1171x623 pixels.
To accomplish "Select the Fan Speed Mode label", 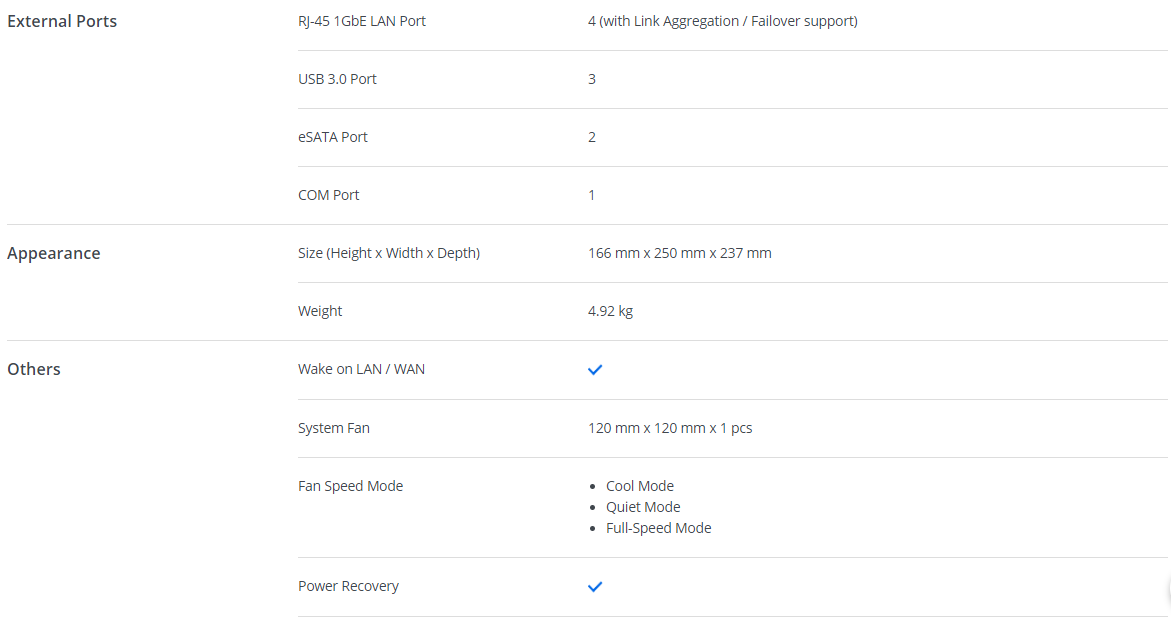I will click(x=350, y=486).
